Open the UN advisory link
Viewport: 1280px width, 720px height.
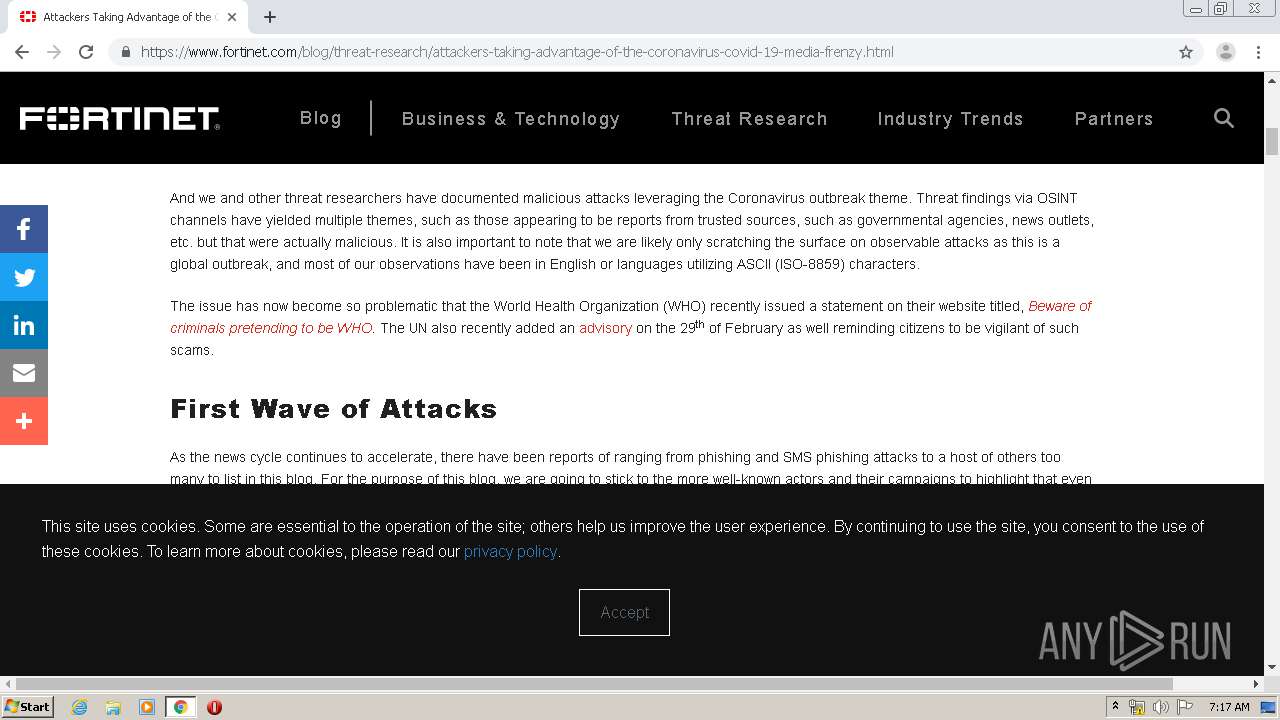[605, 328]
